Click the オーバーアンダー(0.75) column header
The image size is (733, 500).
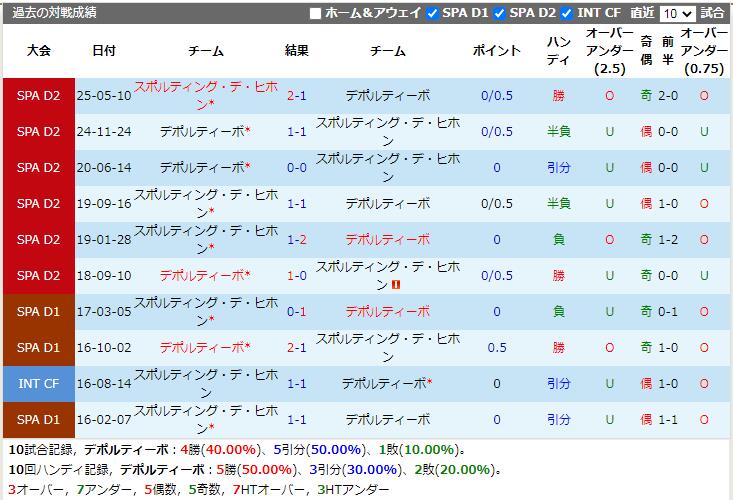(704, 50)
